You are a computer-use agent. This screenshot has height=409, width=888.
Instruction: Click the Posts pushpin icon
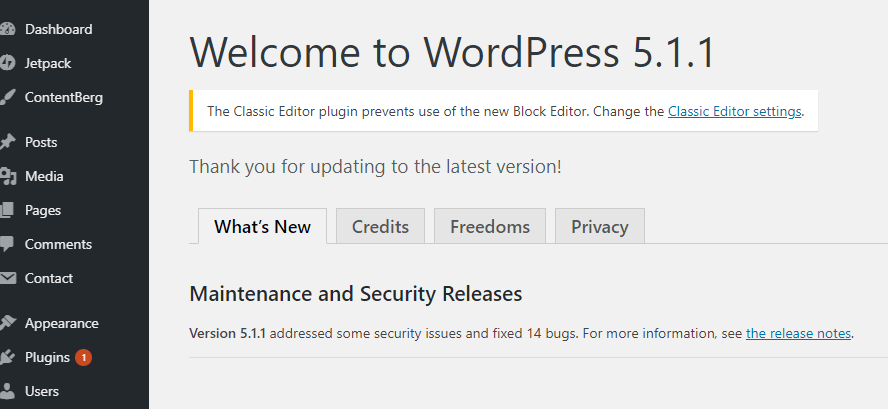pyautogui.click(x=6, y=142)
